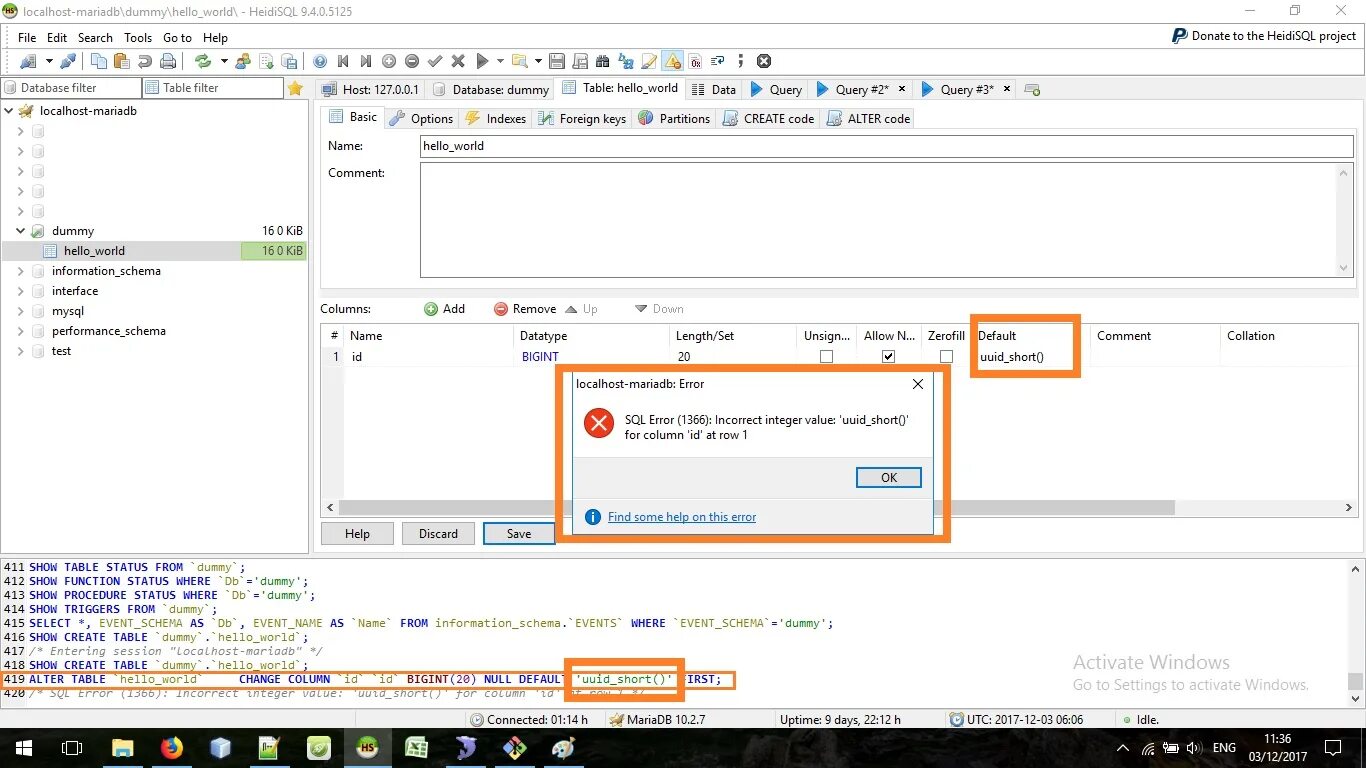1366x768 pixels.
Task: Open the 'Find some help on this error' link
Action: click(681, 517)
